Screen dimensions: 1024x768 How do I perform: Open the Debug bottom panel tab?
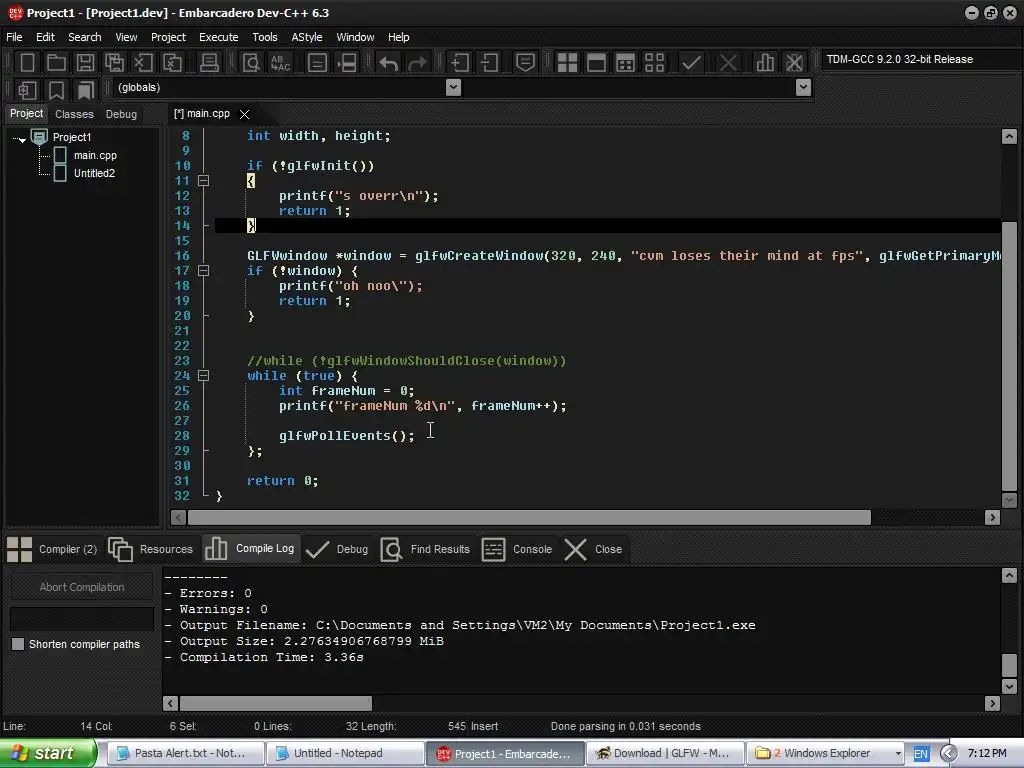tap(338, 549)
